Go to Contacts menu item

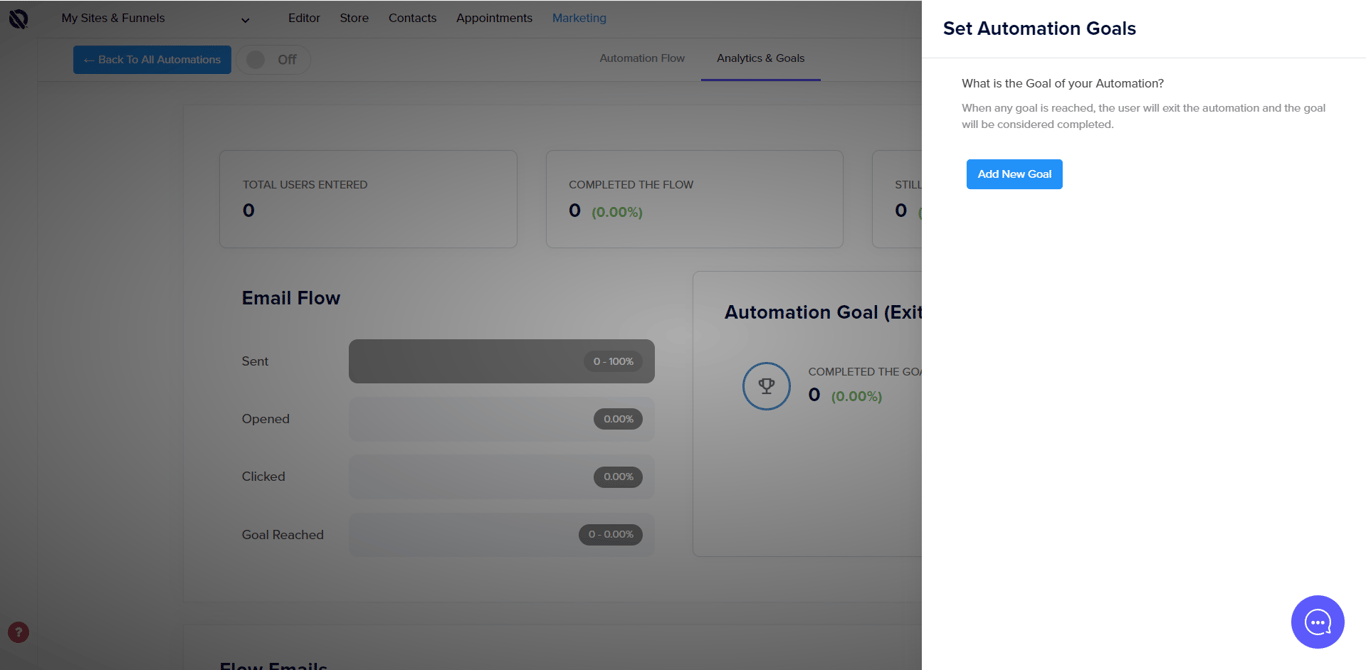click(412, 18)
